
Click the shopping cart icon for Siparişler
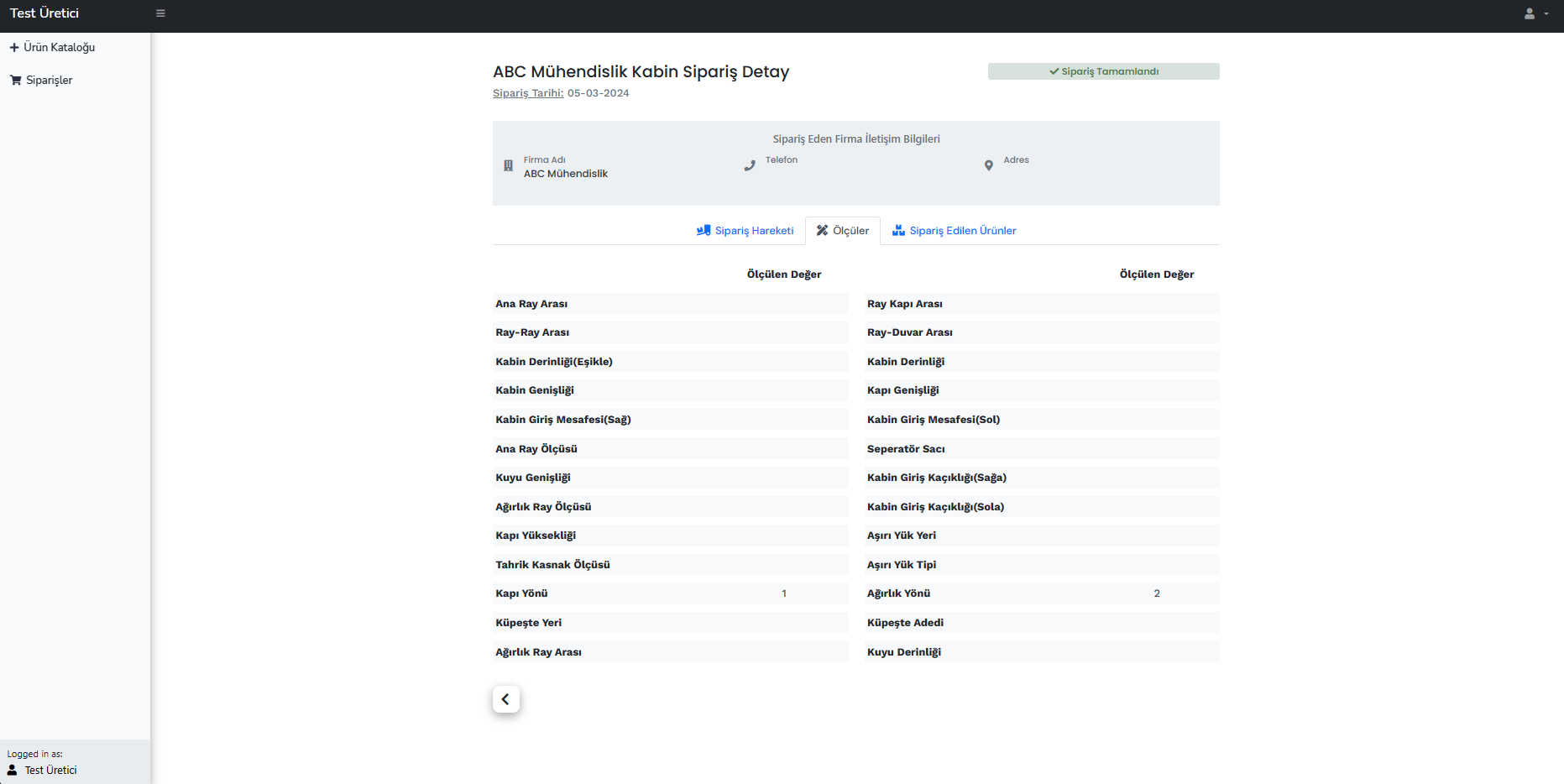pyautogui.click(x=15, y=81)
